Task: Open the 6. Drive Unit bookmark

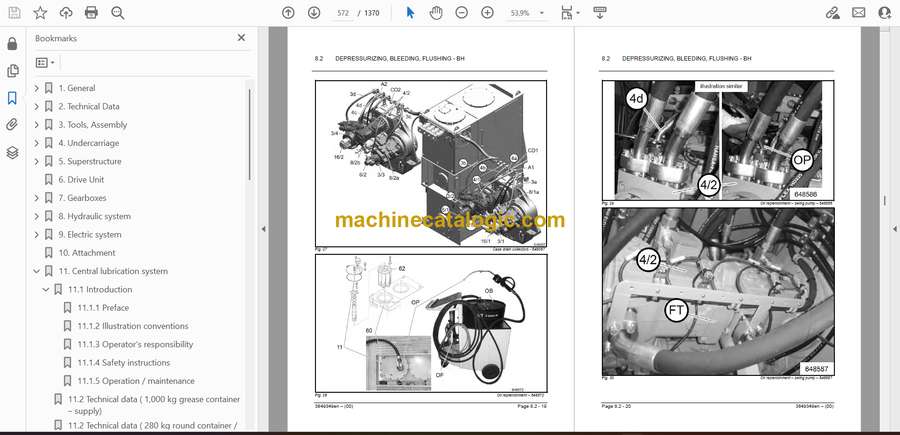Action: tap(83, 179)
